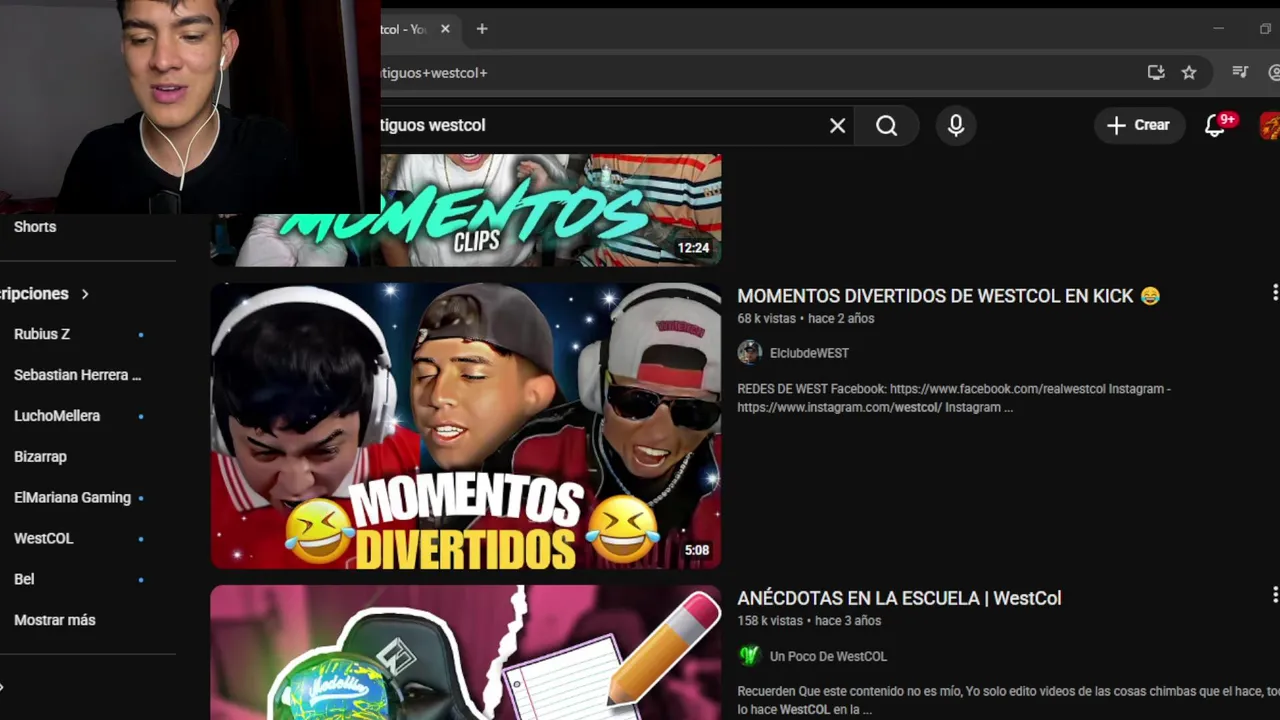The image size is (1280, 720).
Task: Open Rubius Z subscription
Action: click(42, 334)
